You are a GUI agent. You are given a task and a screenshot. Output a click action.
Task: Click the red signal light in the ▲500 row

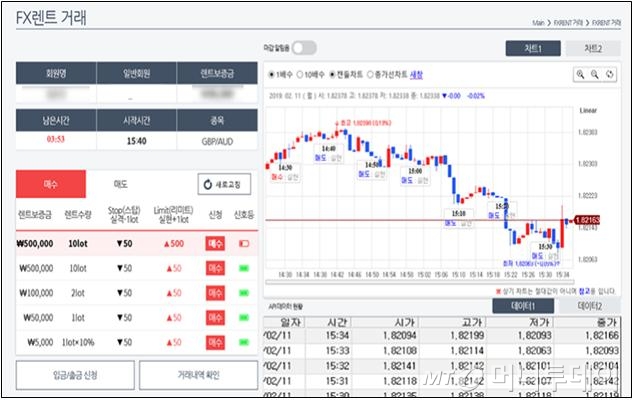(x=244, y=244)
